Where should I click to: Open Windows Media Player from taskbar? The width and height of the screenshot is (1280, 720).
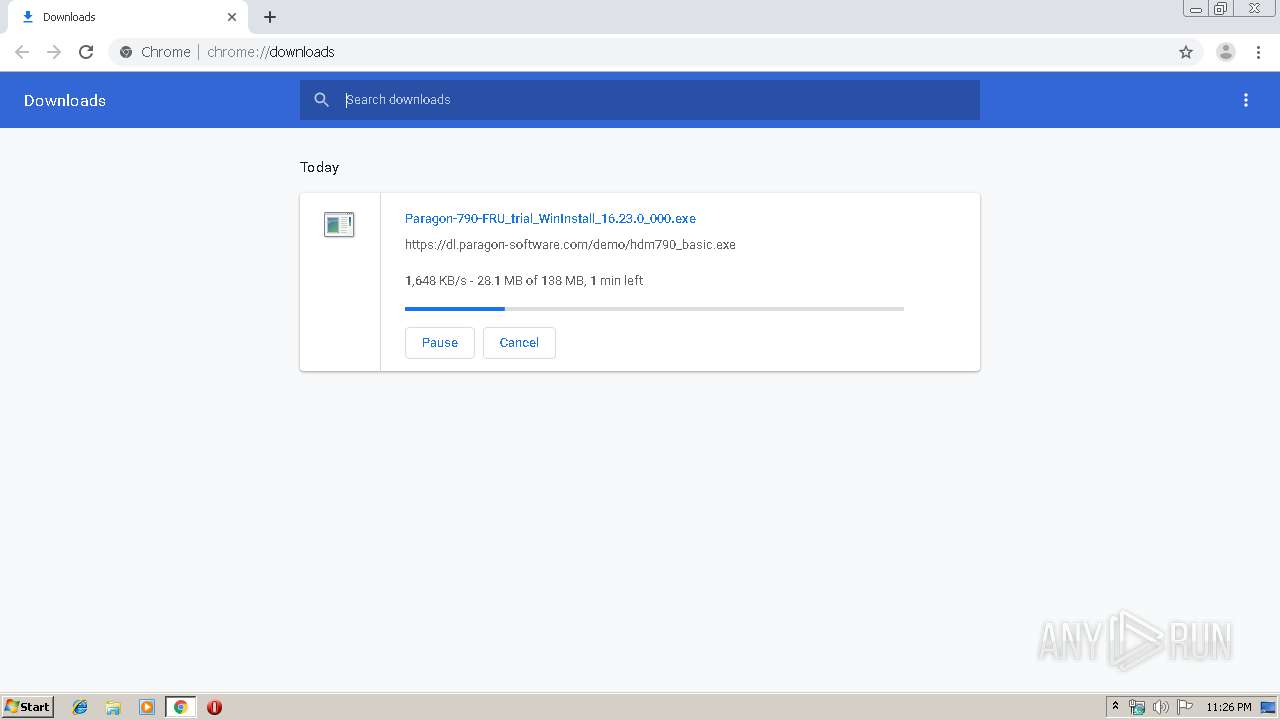click(x=147, y=707)
